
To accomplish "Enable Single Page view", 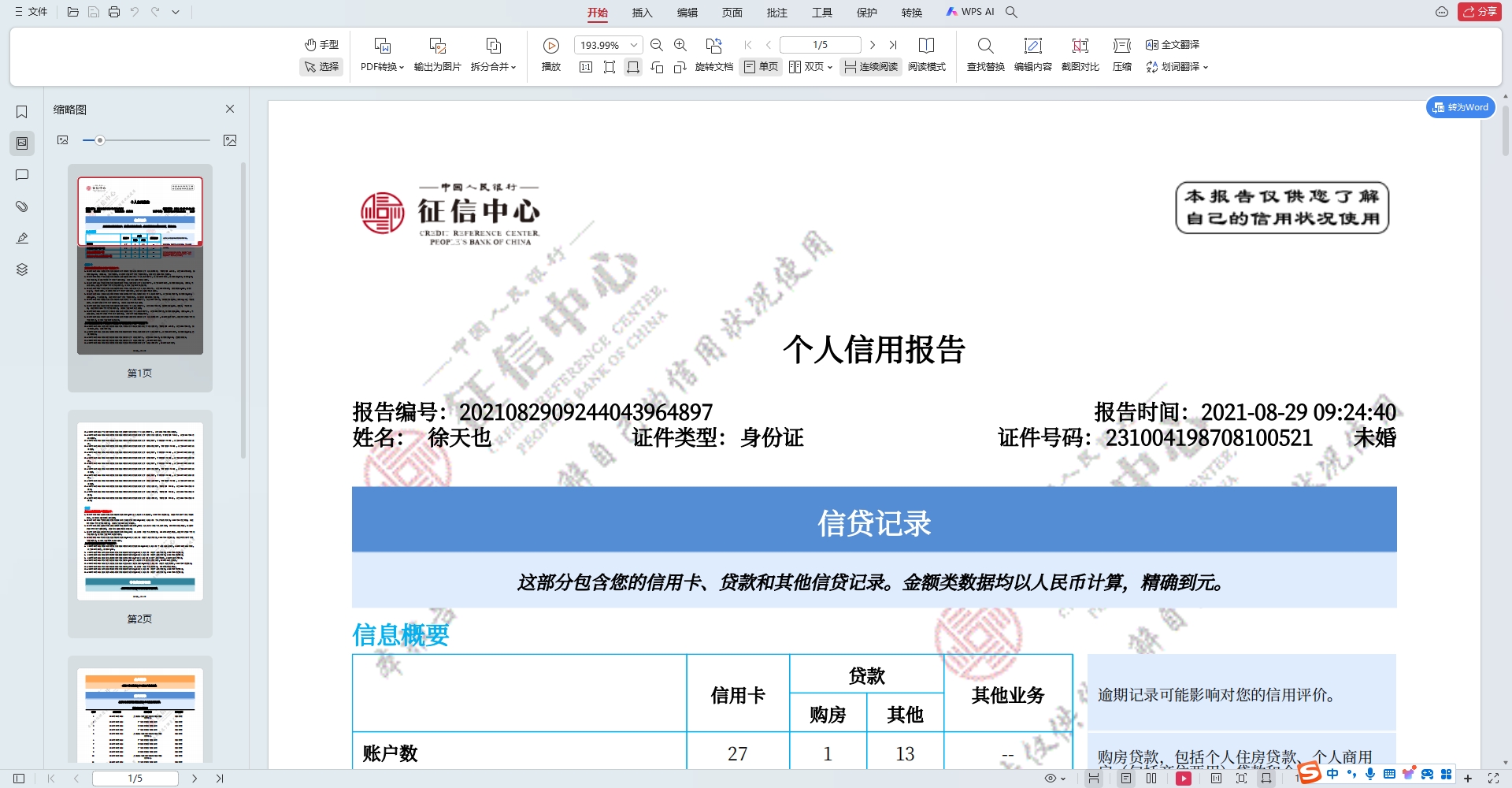I will (x=761, y=67).
